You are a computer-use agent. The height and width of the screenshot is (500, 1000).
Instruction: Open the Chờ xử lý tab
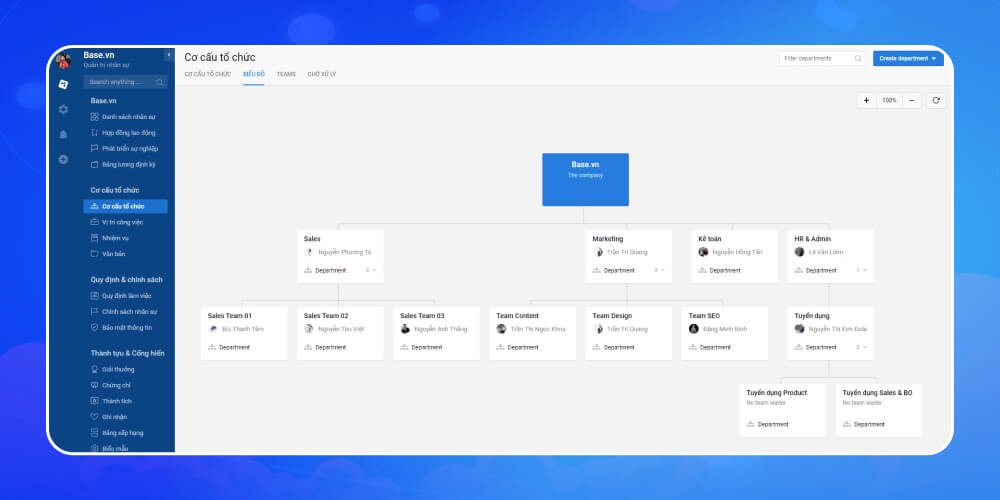[x=321, y=74]
